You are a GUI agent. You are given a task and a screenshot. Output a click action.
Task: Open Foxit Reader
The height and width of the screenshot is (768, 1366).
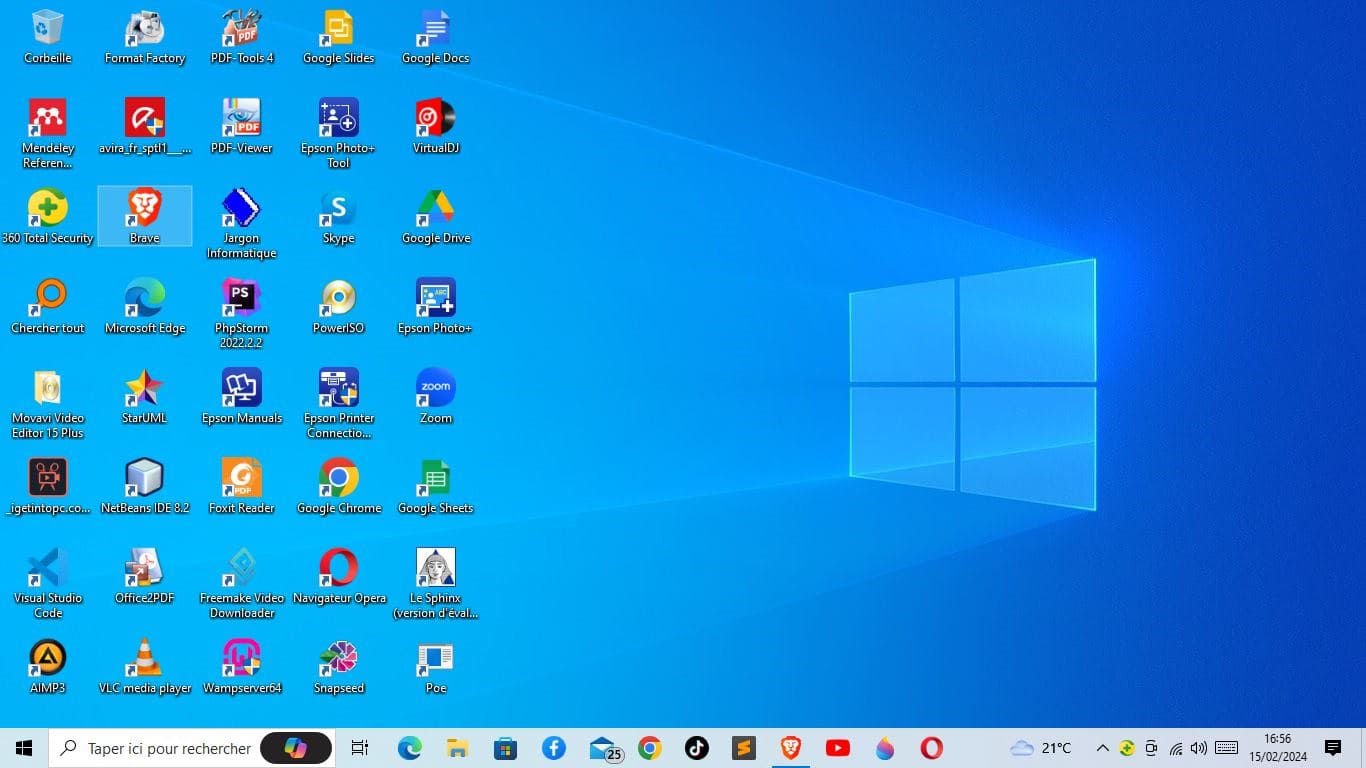pos(241,480)
